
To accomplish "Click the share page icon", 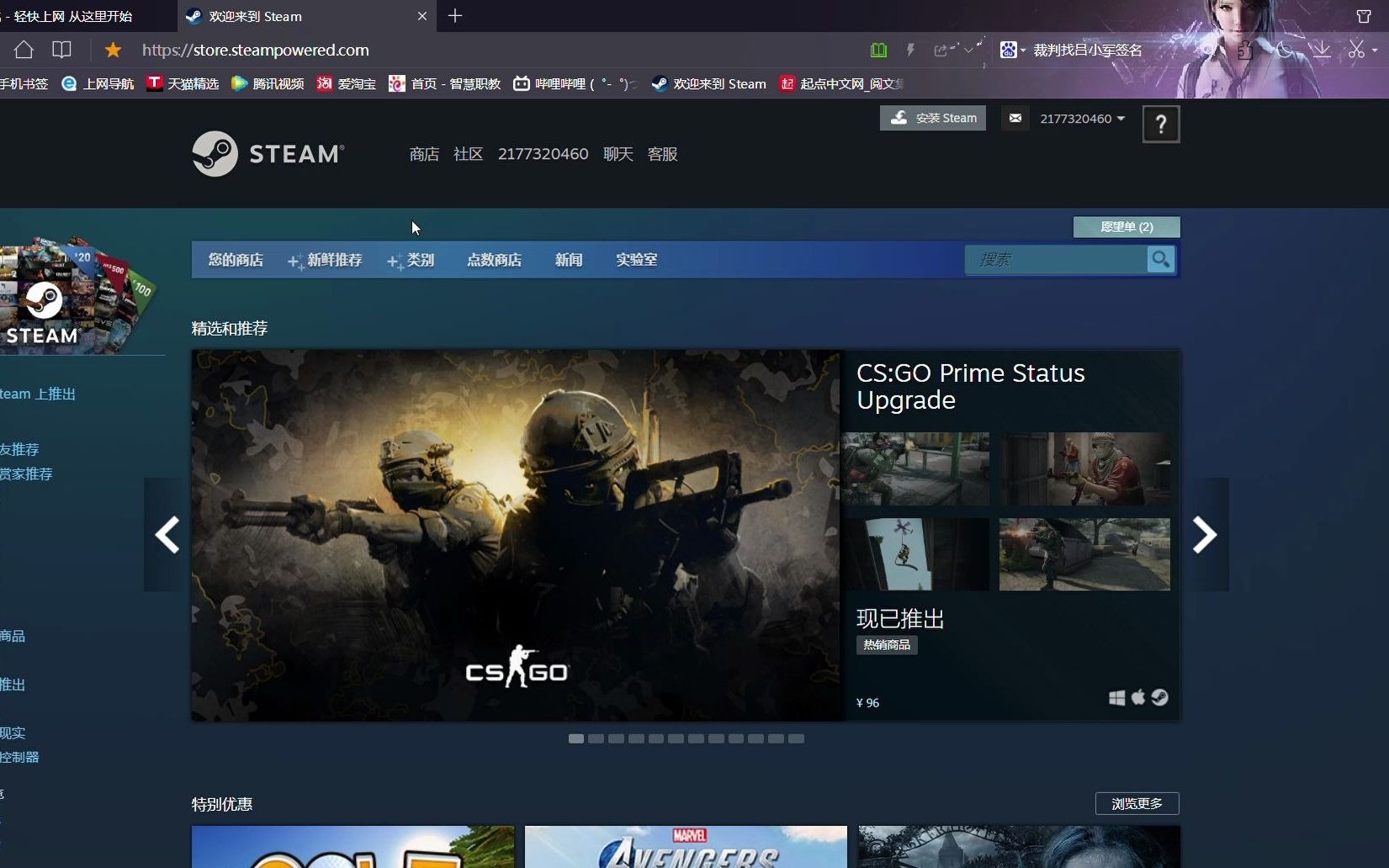I will pyautogui.click(x=941, y=50).
